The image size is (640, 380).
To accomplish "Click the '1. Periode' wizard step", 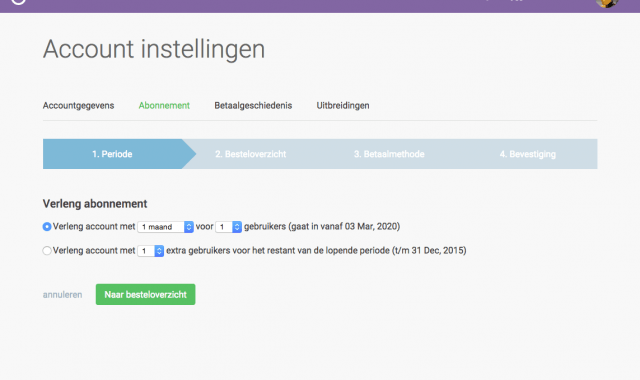I will click(x=112, y=154).
